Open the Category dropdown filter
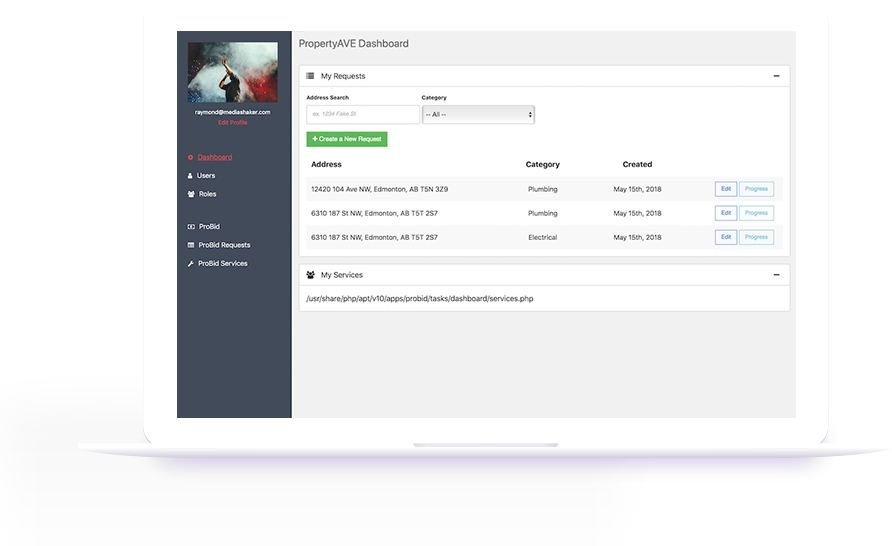892x546 pixels. point(478,115)
